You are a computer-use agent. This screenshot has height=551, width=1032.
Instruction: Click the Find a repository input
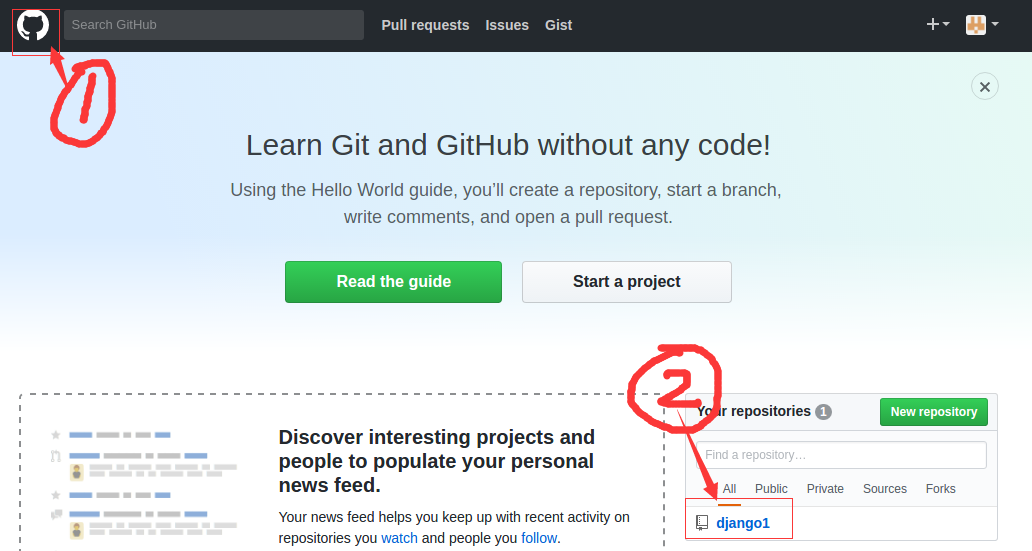[841, 455]
